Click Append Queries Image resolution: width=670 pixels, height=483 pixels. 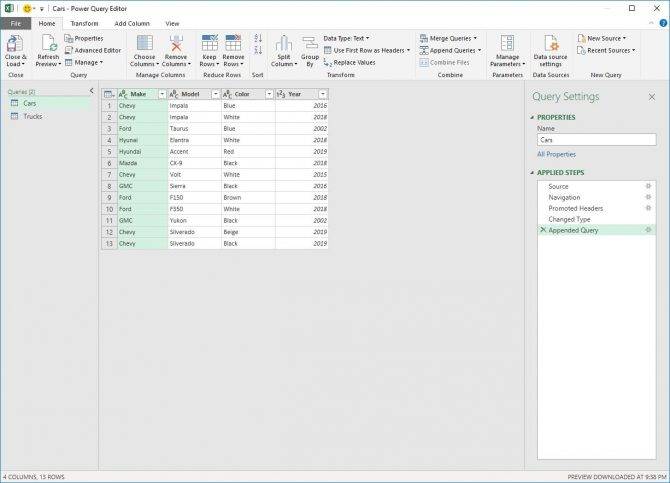coord(450,50)
